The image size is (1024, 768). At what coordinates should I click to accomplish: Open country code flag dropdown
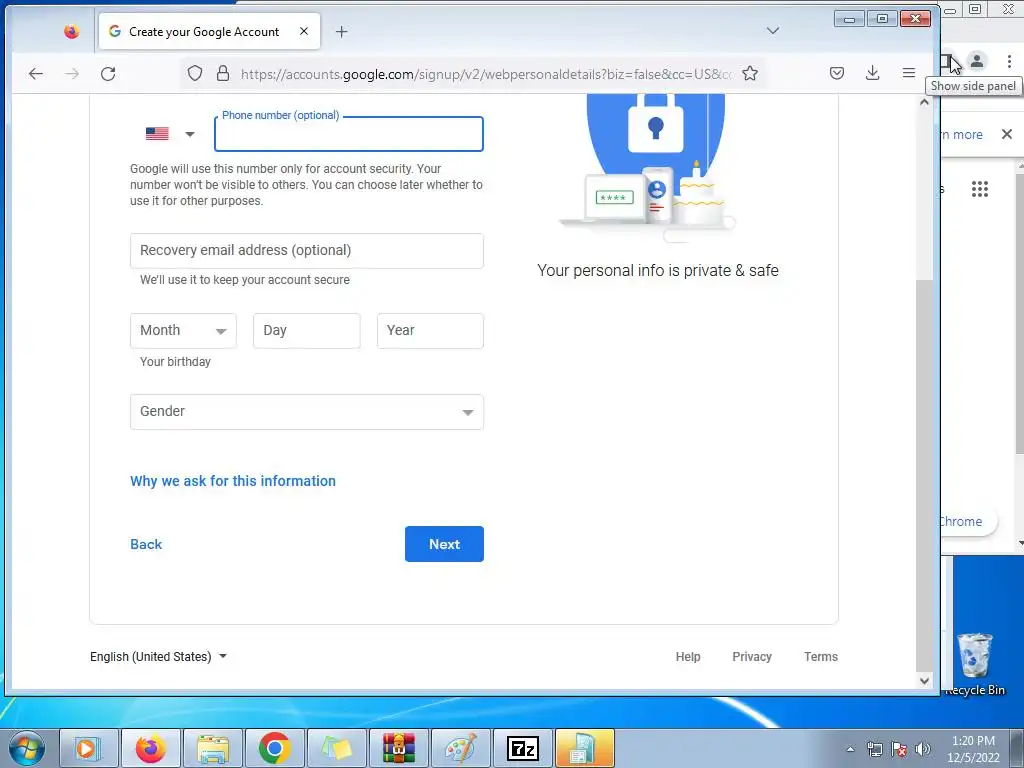click(x=170, y=134)
